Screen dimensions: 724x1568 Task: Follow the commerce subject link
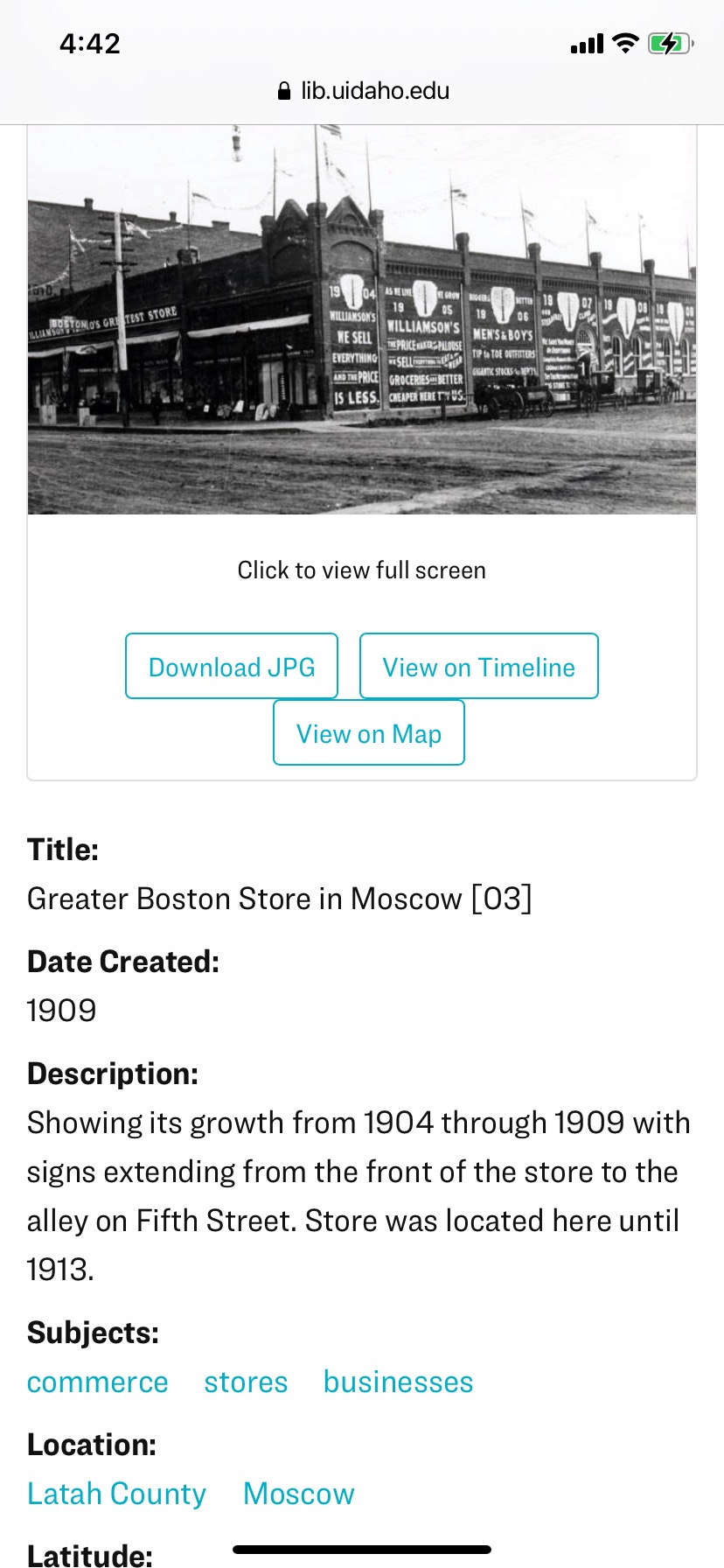pyautogui.click(x=98, y=1382)
